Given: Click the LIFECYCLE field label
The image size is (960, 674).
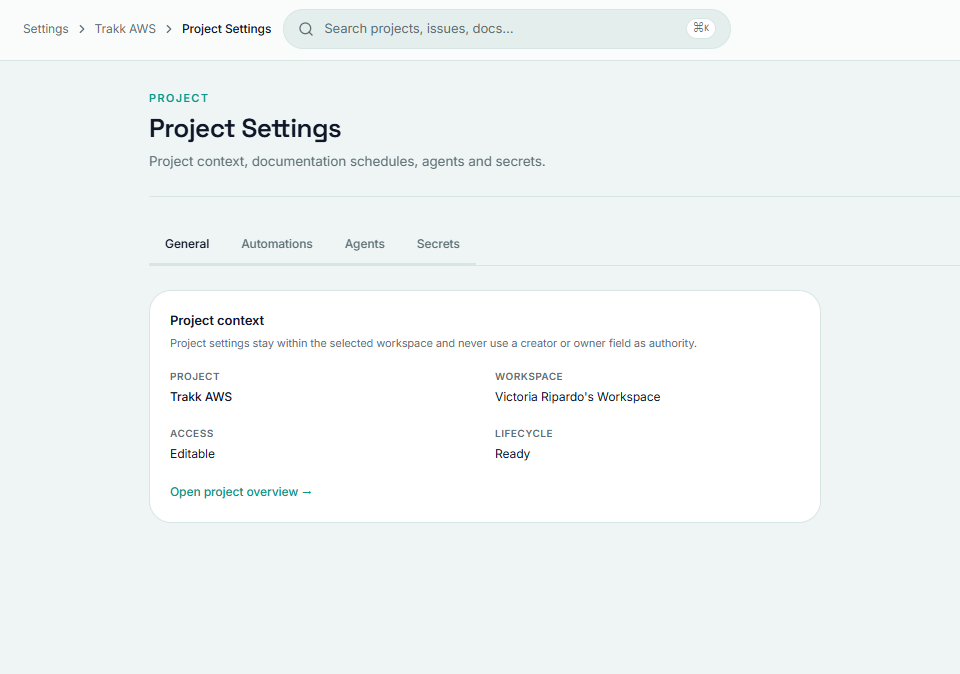Looking at the screenshot, I should pos(523,433).
